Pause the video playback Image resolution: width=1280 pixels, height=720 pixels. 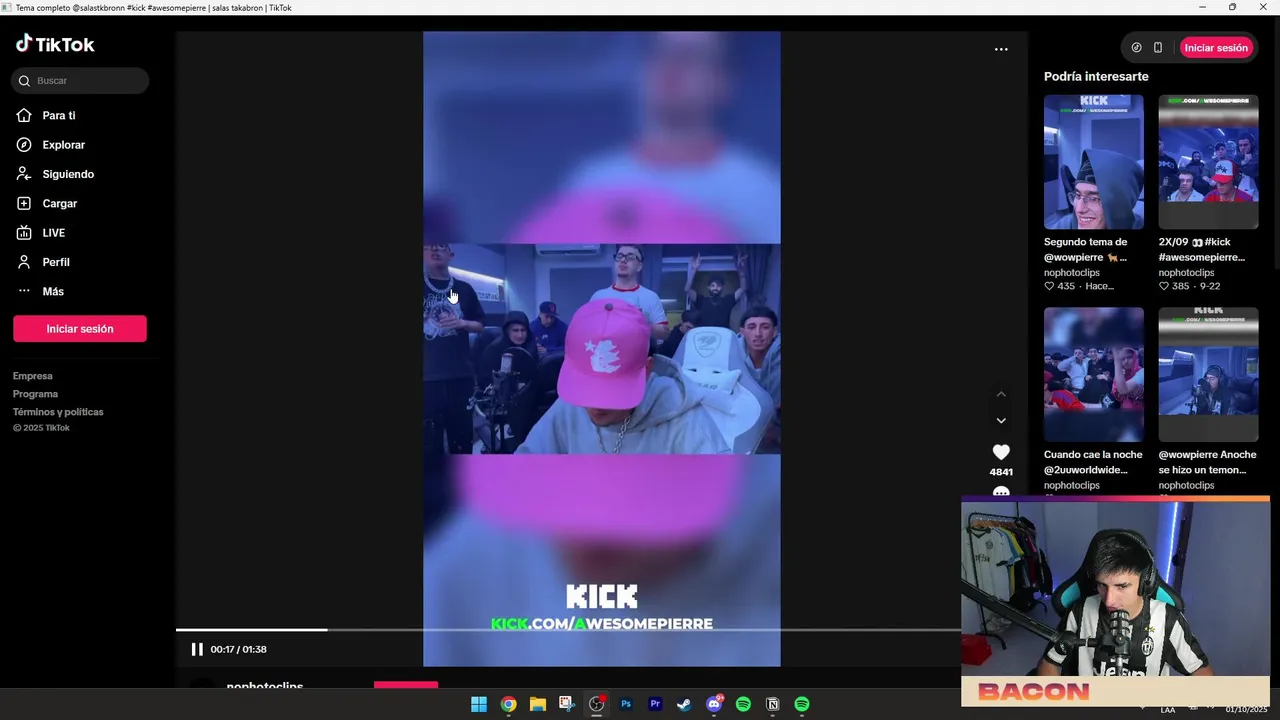pyautogui.click(x=197, y=649)
